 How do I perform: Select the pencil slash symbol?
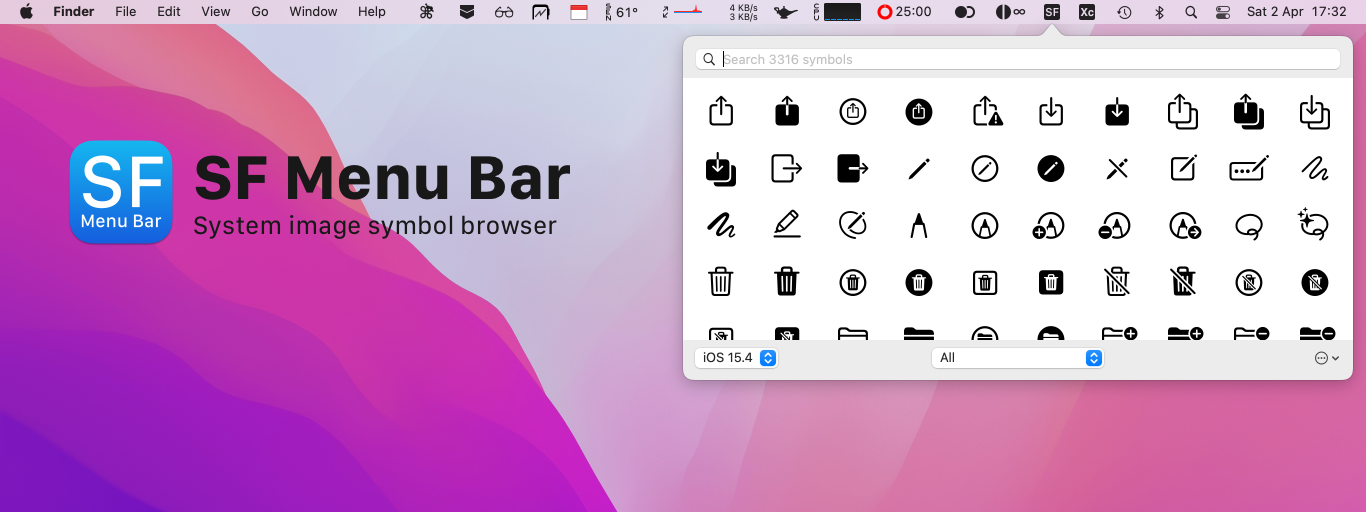[1117, 169]
